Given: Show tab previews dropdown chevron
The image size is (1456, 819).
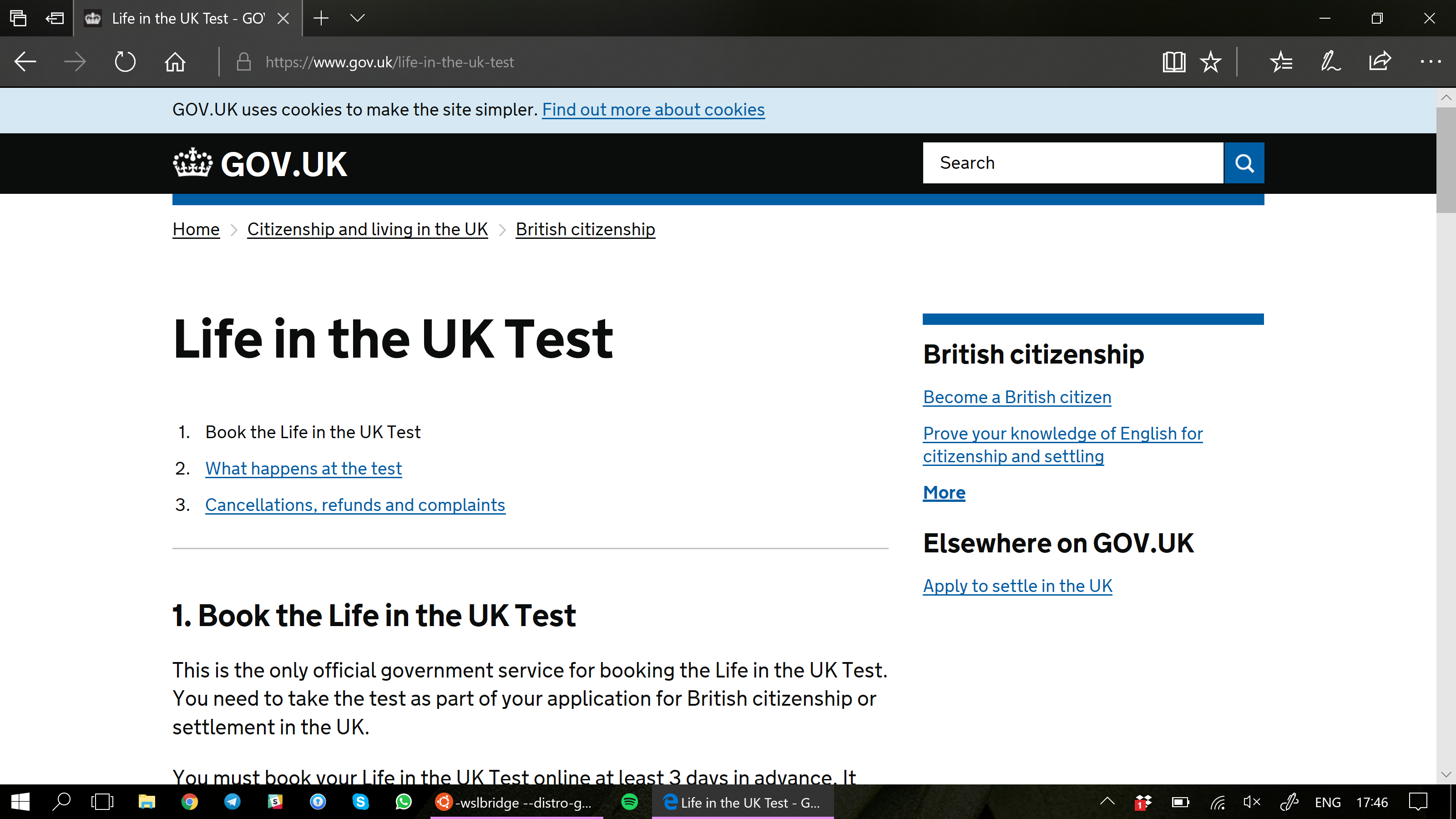Looking at the screenshot, I should click(x=357, y=18).
